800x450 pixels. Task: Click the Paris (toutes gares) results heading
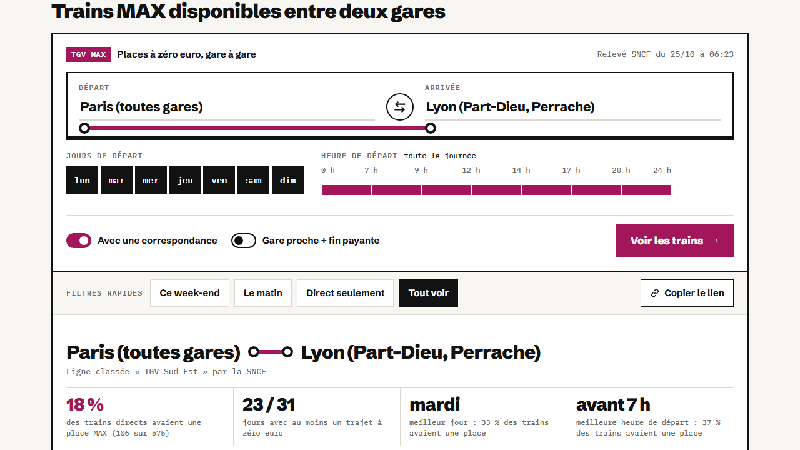click(x=153, y=352)
